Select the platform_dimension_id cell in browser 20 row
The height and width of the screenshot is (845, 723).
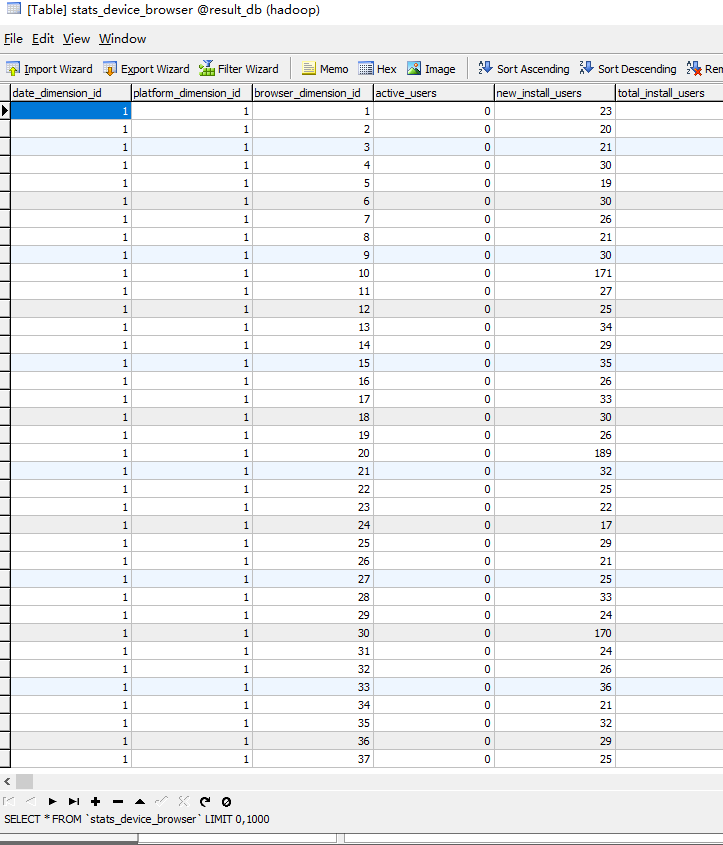[x=192, y=453]
